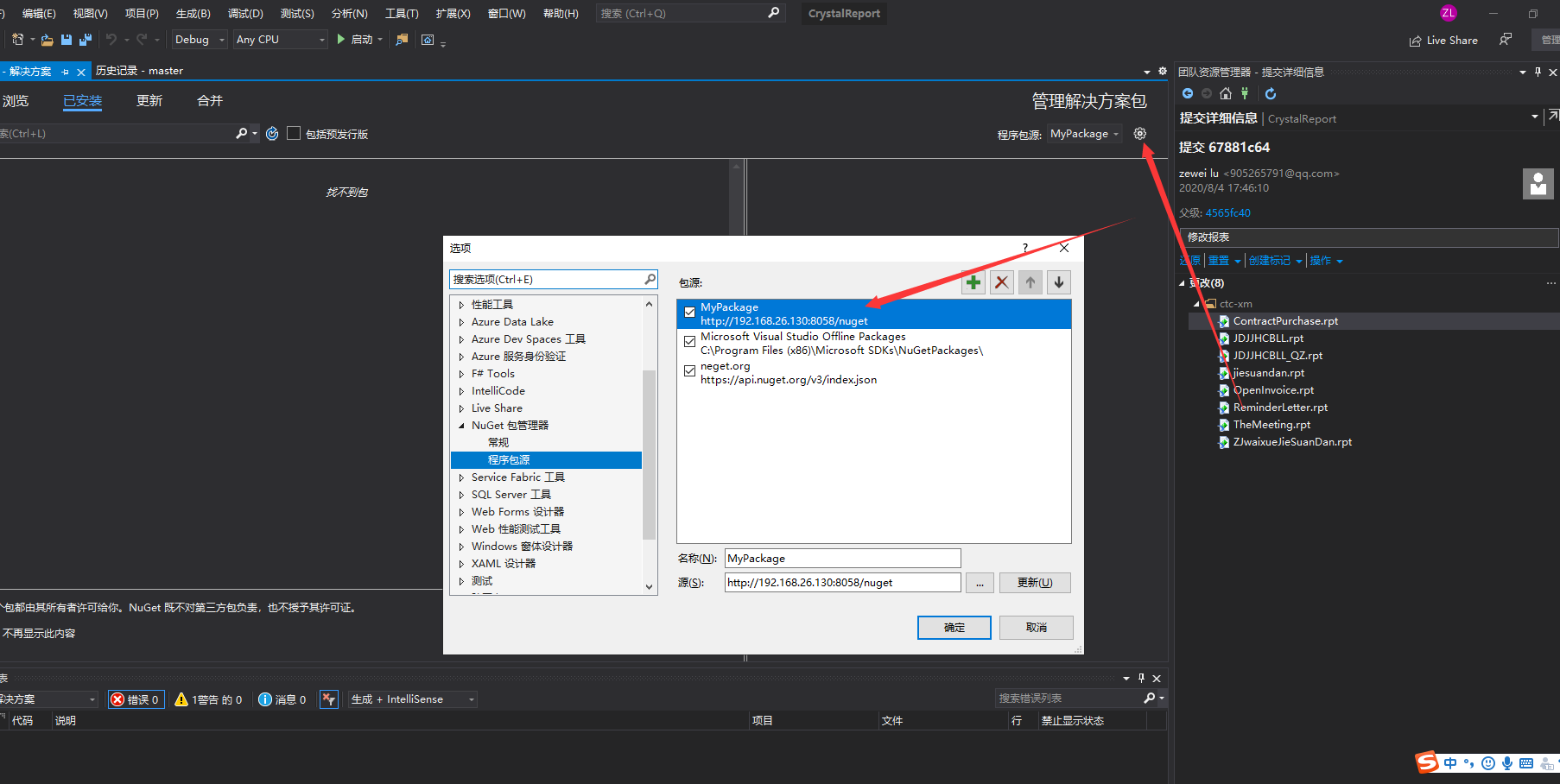This screenshot has height=784, width=1560.
Task: Open the Reset dropdown in commit details
Action: pos(1224,261)
